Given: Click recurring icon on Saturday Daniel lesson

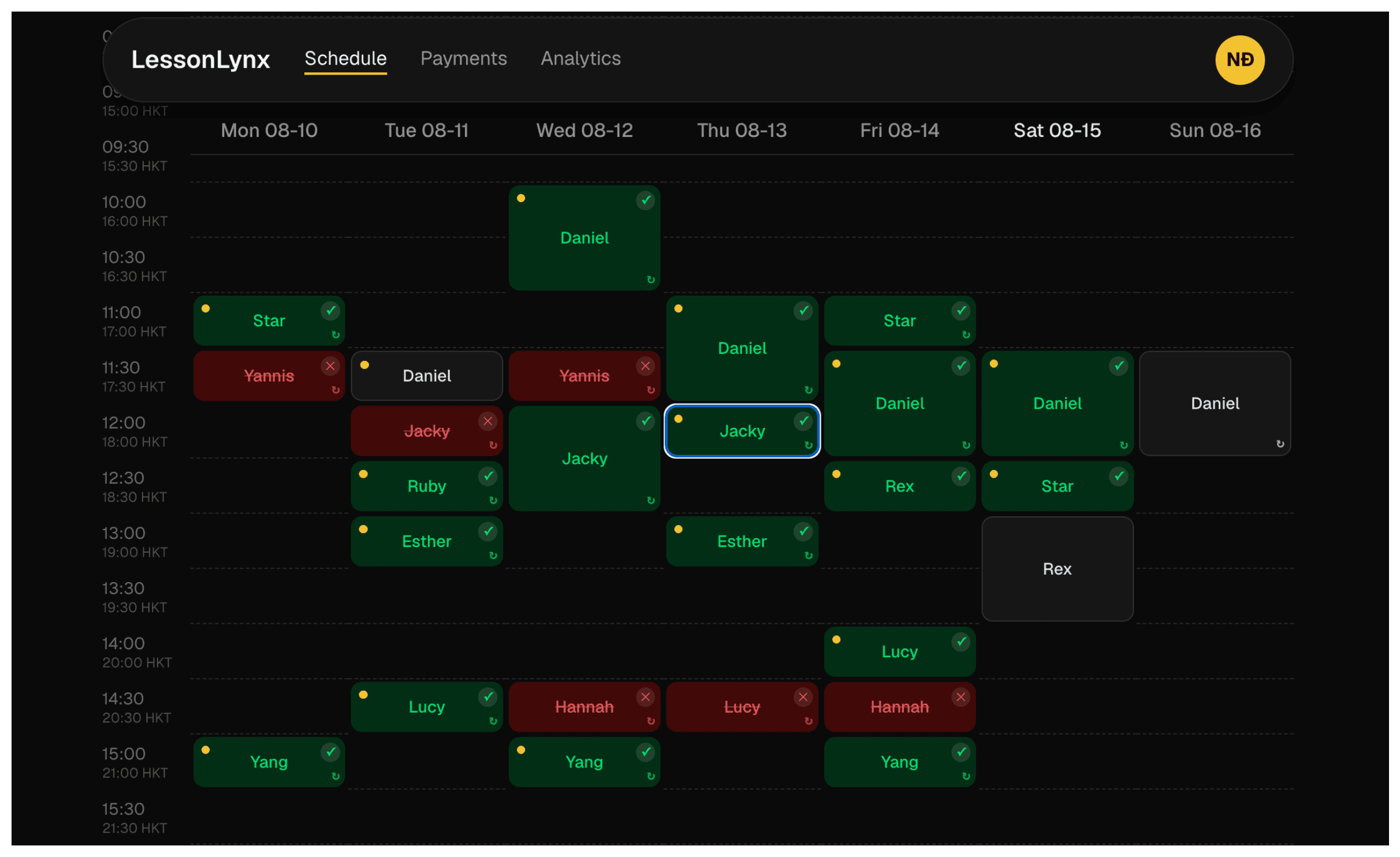Looking at the screenshot, I should pos(1124,445).
